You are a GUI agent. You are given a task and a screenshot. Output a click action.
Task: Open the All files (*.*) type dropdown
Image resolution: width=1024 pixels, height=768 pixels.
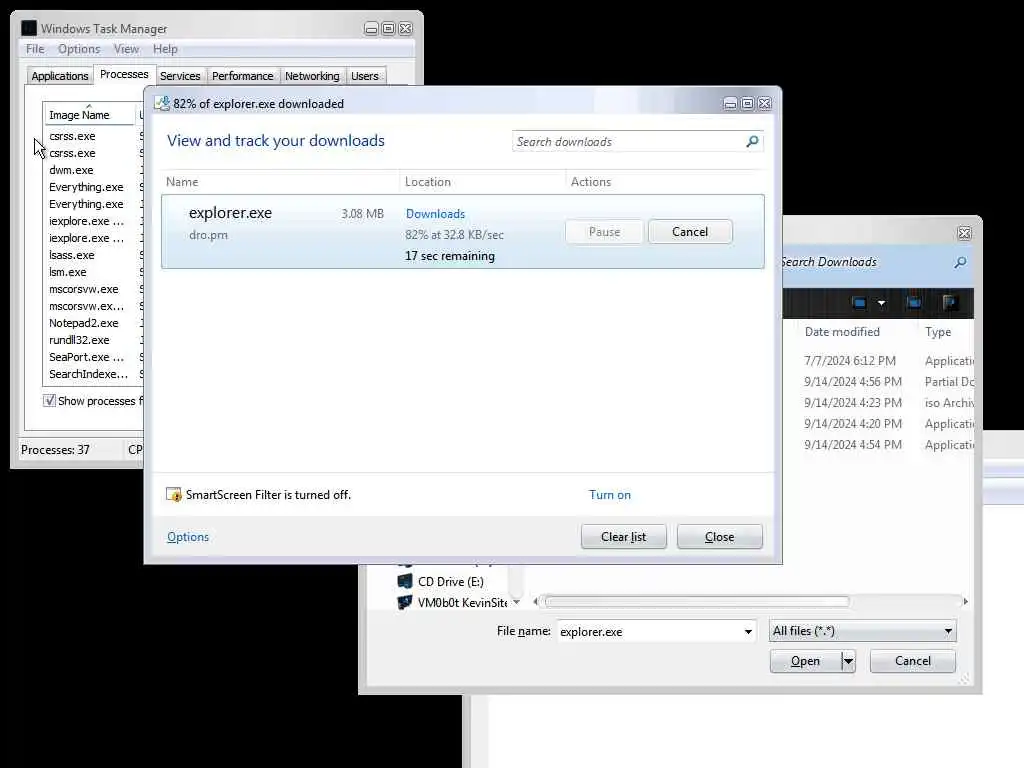point(862,631)
